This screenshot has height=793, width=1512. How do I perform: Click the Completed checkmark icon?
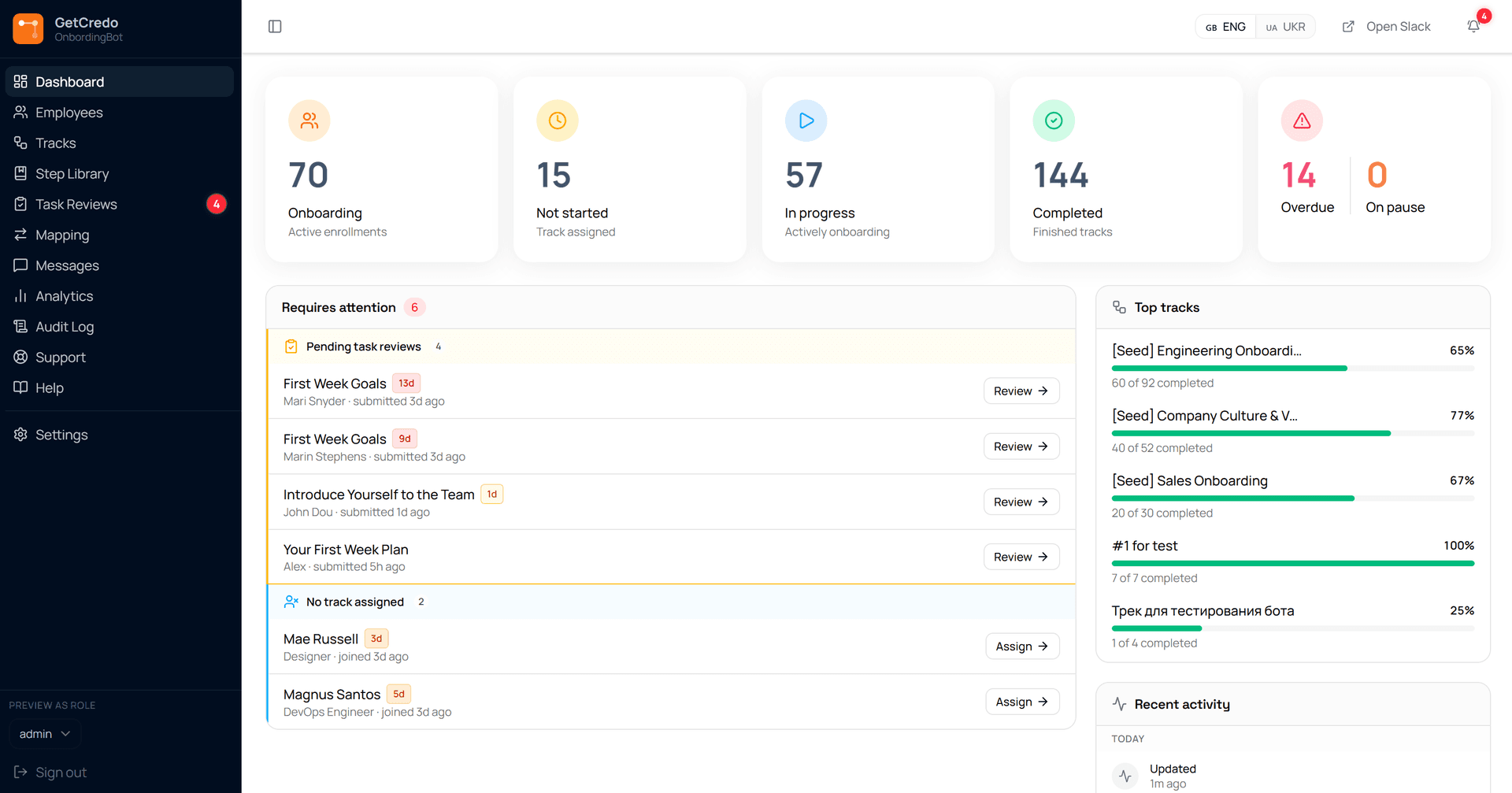[1054, 120]
